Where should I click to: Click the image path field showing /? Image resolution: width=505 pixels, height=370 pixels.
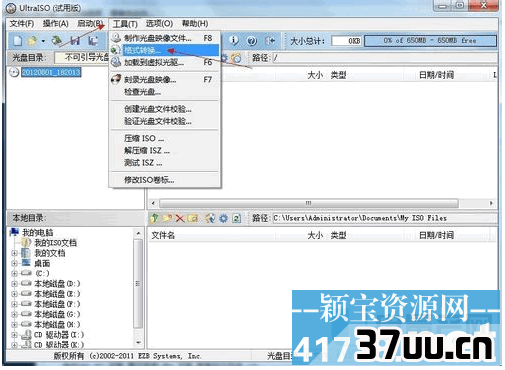click(x=385, y=58)
